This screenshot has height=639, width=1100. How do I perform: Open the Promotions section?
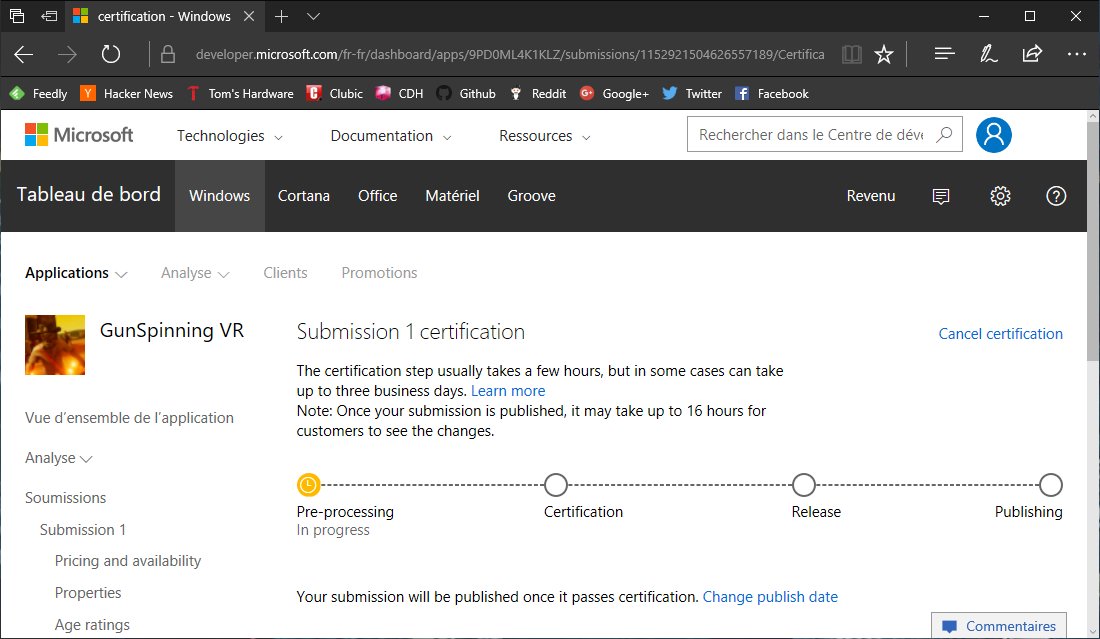[x=380, y=273]
